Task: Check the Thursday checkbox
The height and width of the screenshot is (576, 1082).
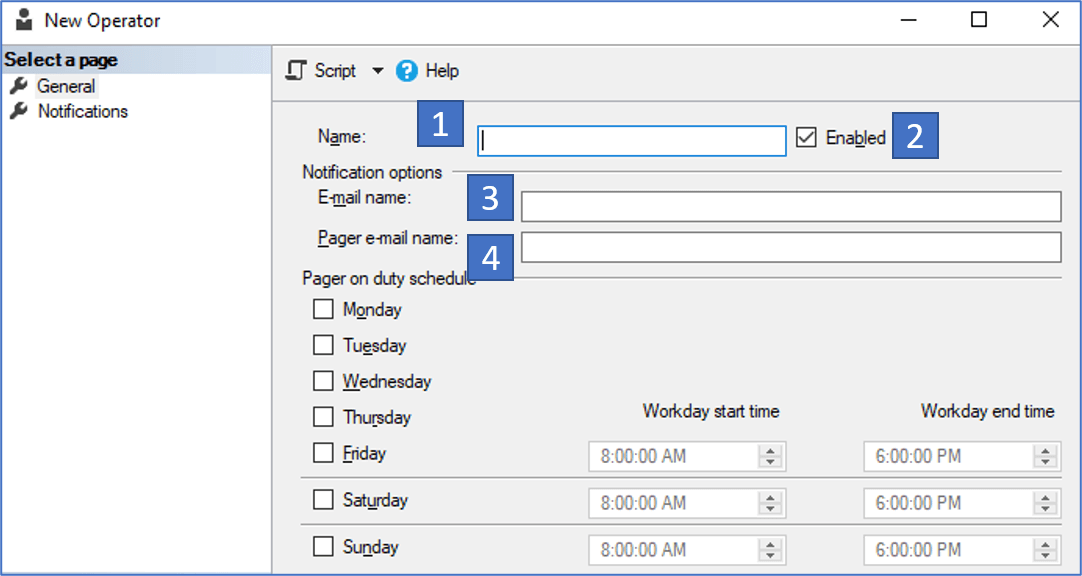Action: click(323, 417)
